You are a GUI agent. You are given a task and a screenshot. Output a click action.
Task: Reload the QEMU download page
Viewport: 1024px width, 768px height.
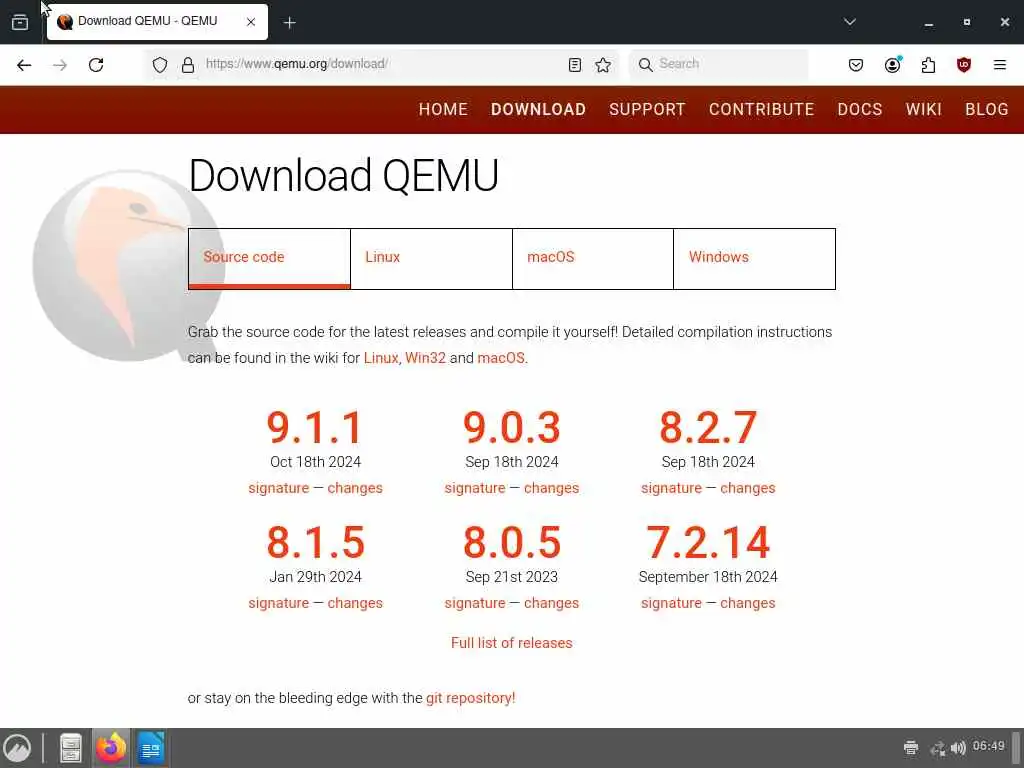pos(96,65)
